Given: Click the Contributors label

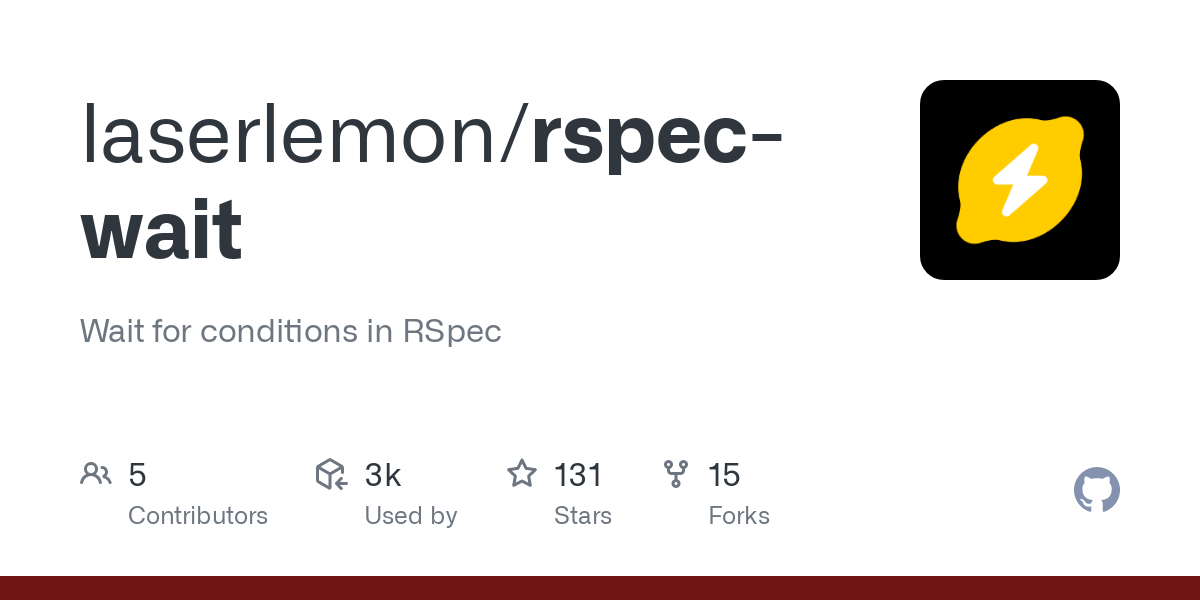Looking at the screenshot, I should [x=198, y=516].
